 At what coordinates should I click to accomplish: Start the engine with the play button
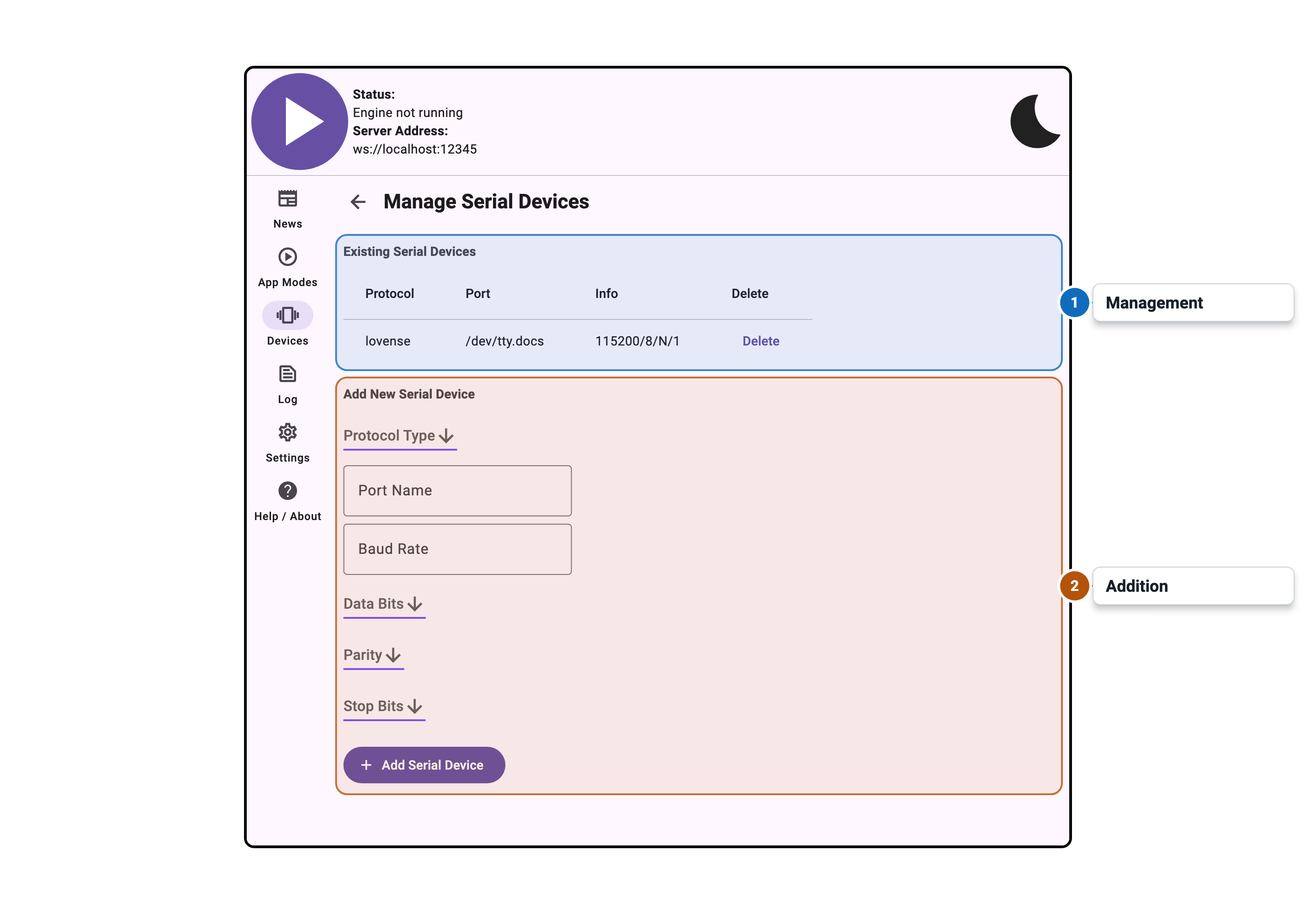[x=299, y=122]
